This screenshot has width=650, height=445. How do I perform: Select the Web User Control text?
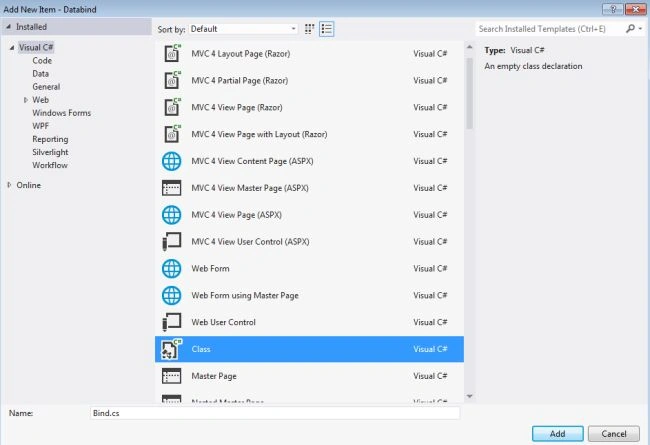223,322
